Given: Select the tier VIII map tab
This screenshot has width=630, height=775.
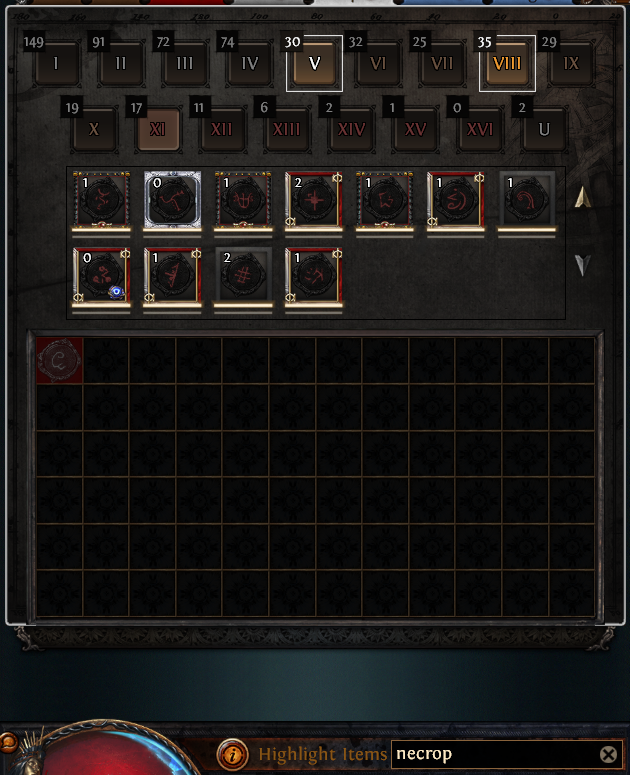Looking at the screenshot, I should click(507, 64).
